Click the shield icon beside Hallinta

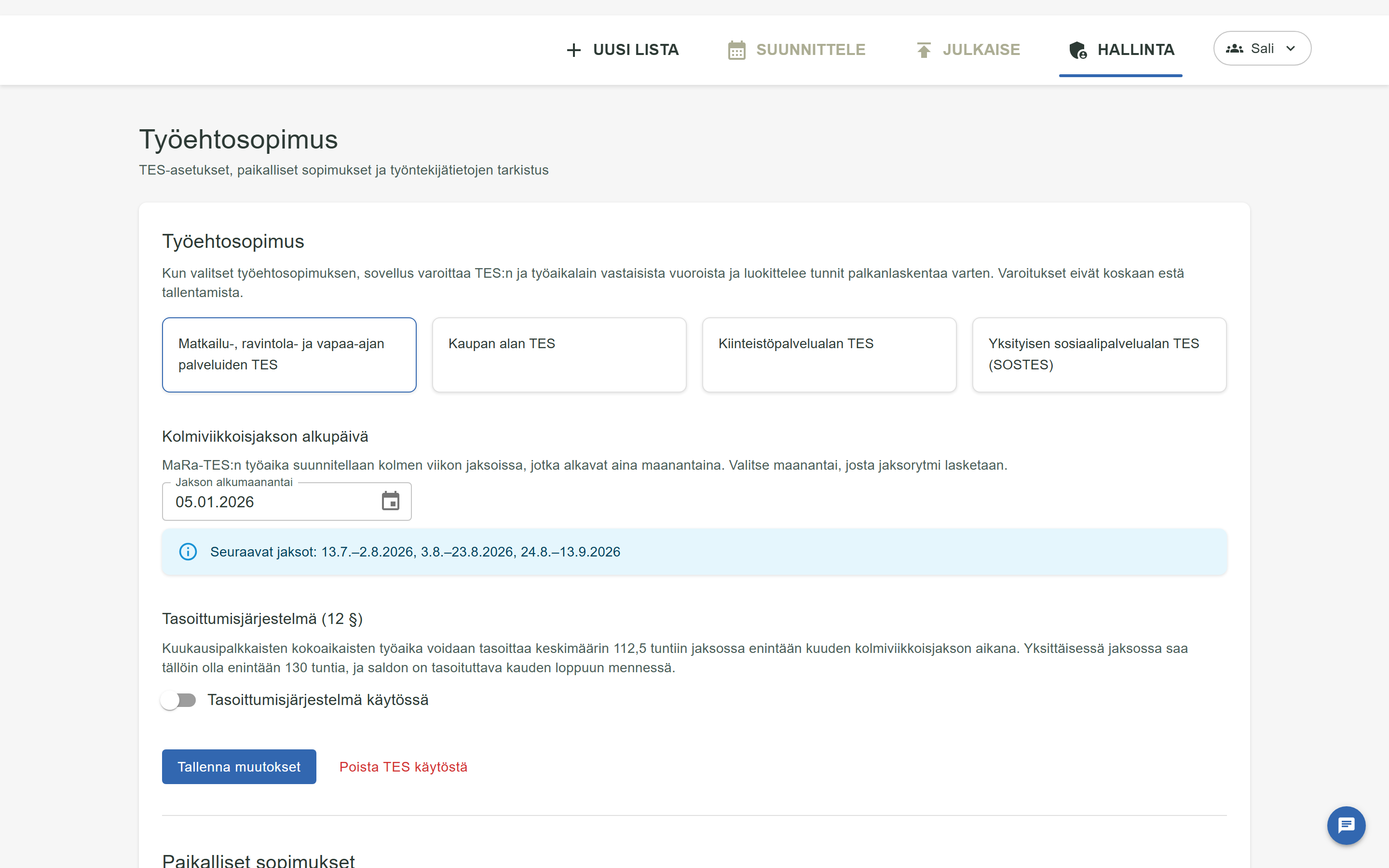click(1078, 50)
